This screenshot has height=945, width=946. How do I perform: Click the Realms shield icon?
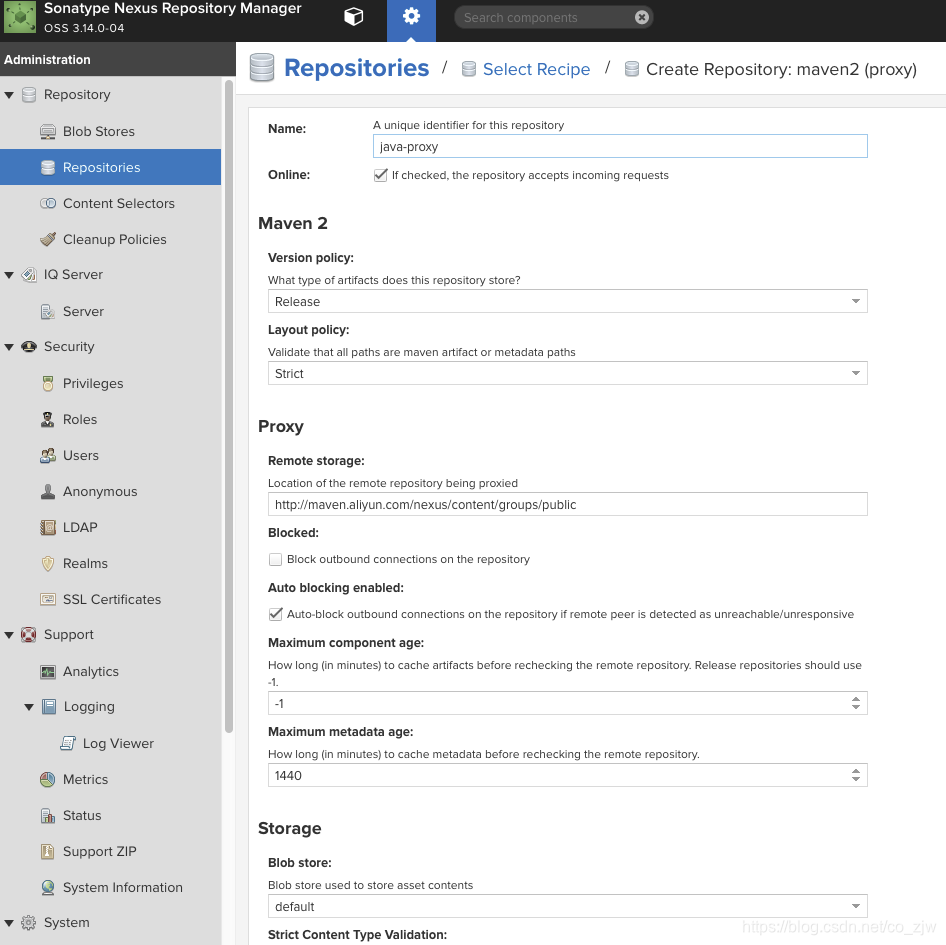[48, 564]
